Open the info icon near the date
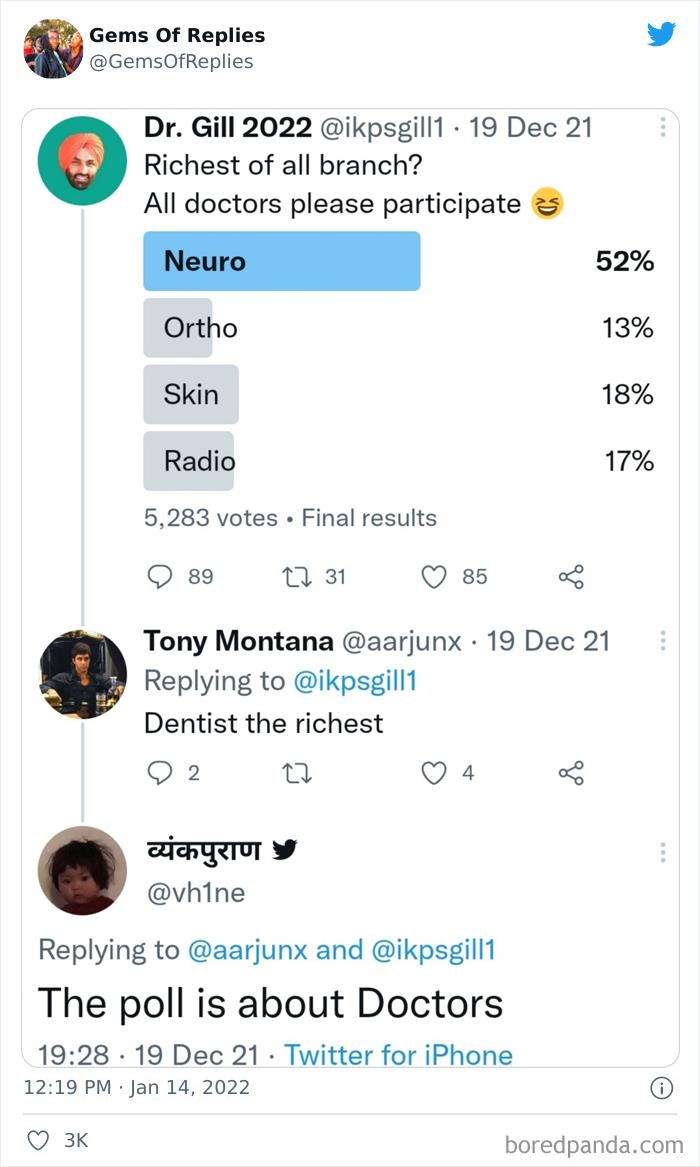The height and width of the screenshot is (1167, 700). [661, 1089]
